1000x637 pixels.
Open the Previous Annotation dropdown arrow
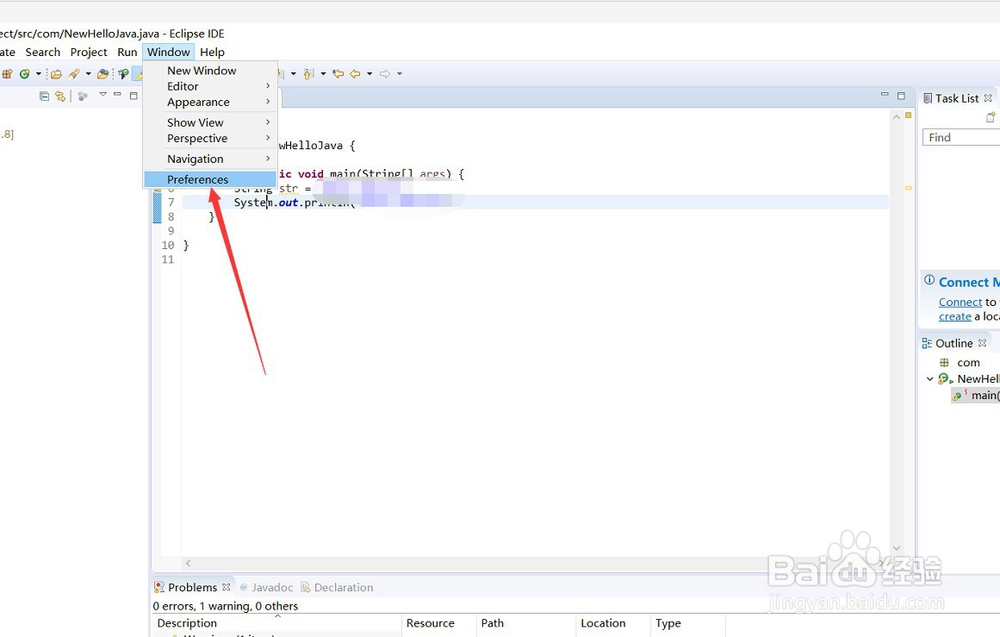pyautogui.click(x=323, y=74)
